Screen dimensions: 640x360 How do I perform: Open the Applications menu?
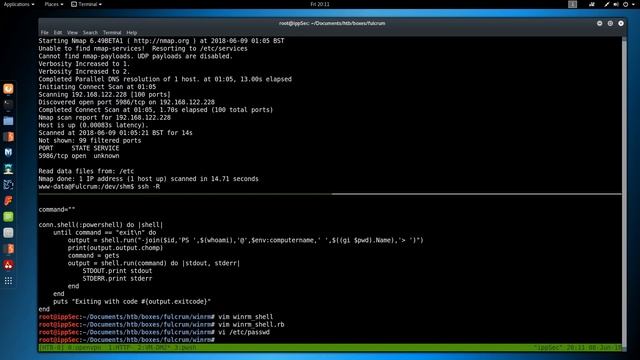click(x=19, y=4)
